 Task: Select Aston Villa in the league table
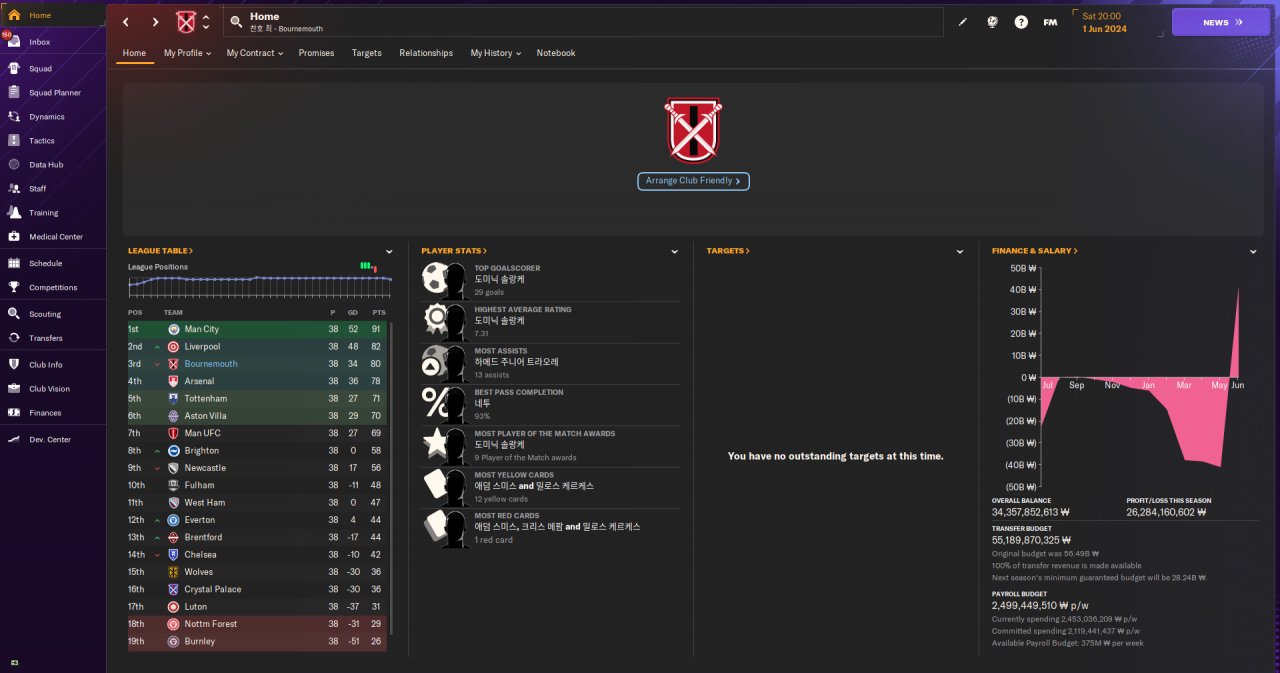pyautogui.click(x=257, y=416)
